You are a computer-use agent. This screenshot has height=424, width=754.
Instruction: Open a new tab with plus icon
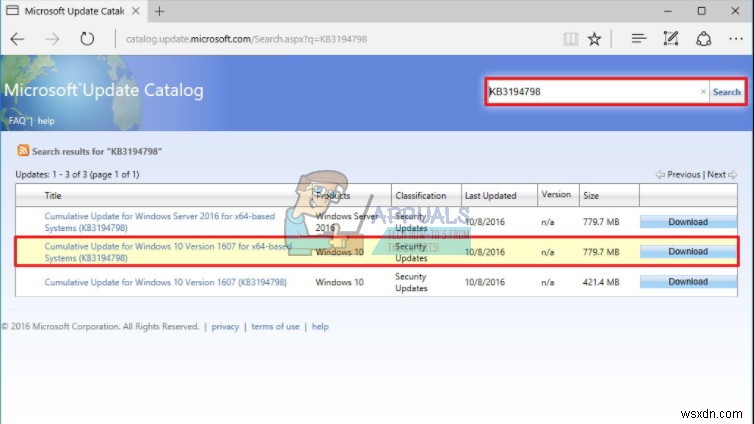pyautogui.click(x=160, y=11)
